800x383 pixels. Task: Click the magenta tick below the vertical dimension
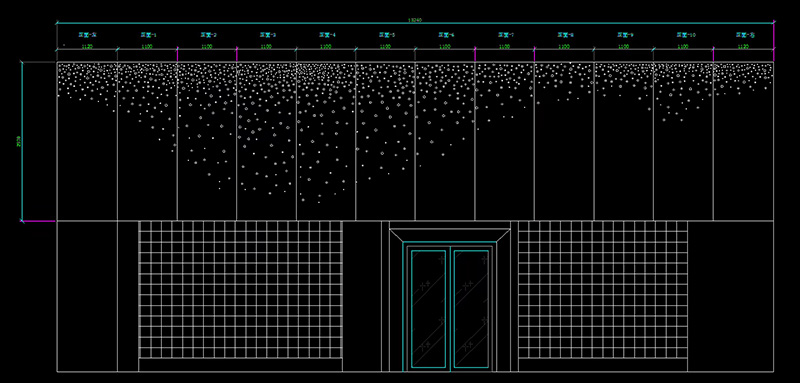pyautogui.click(x=39, y=221)
